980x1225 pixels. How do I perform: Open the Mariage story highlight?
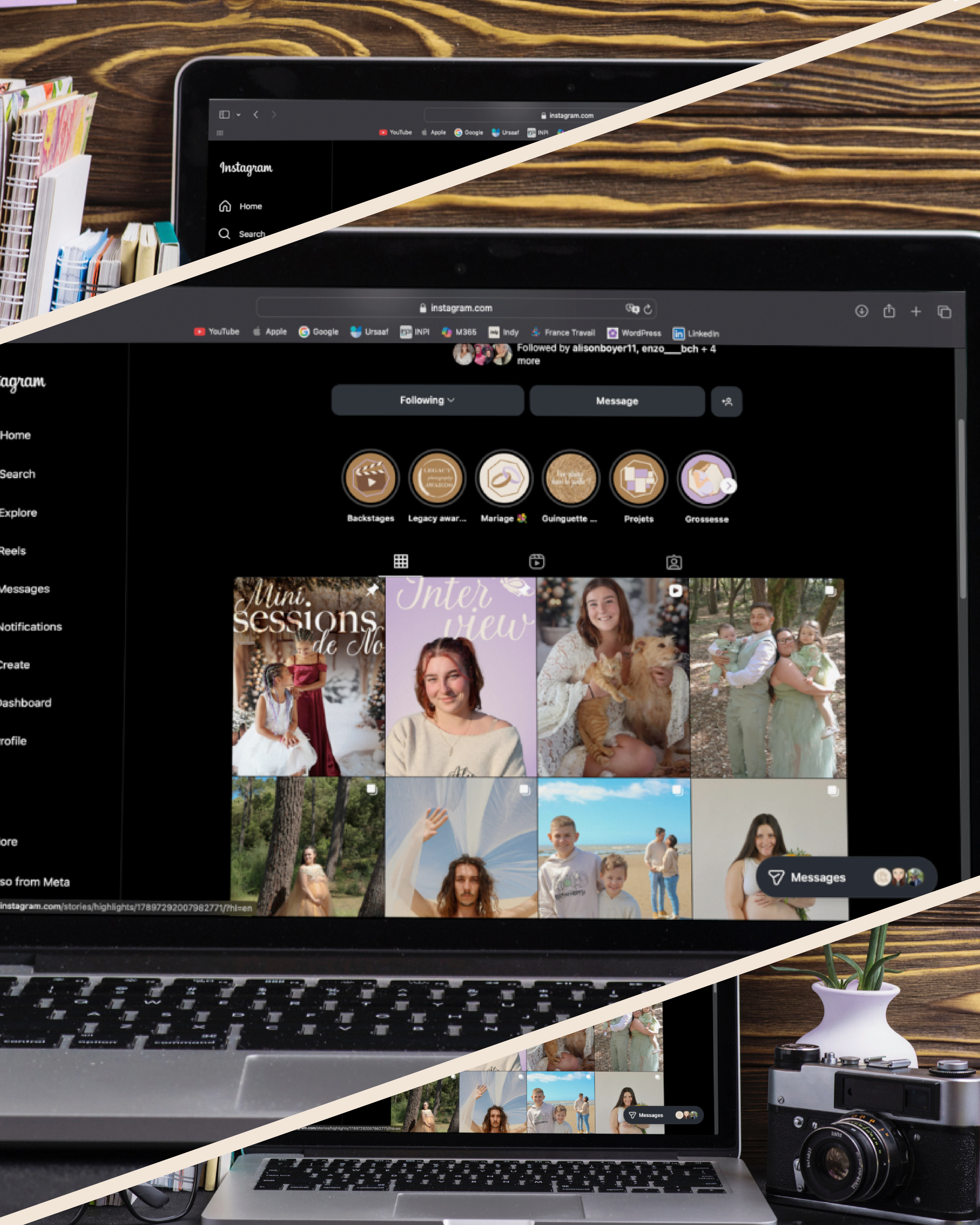[x=504, y=478]
